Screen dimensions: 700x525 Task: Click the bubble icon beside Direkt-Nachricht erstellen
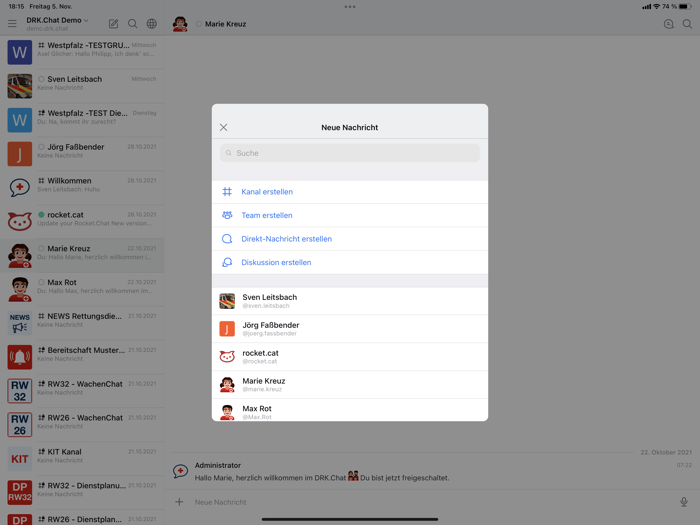click(x=227, y=239)
